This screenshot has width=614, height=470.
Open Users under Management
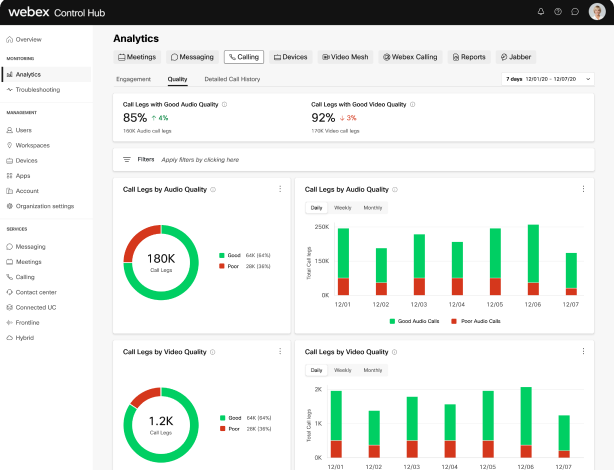pyautogui.click(x=19, y=130)
